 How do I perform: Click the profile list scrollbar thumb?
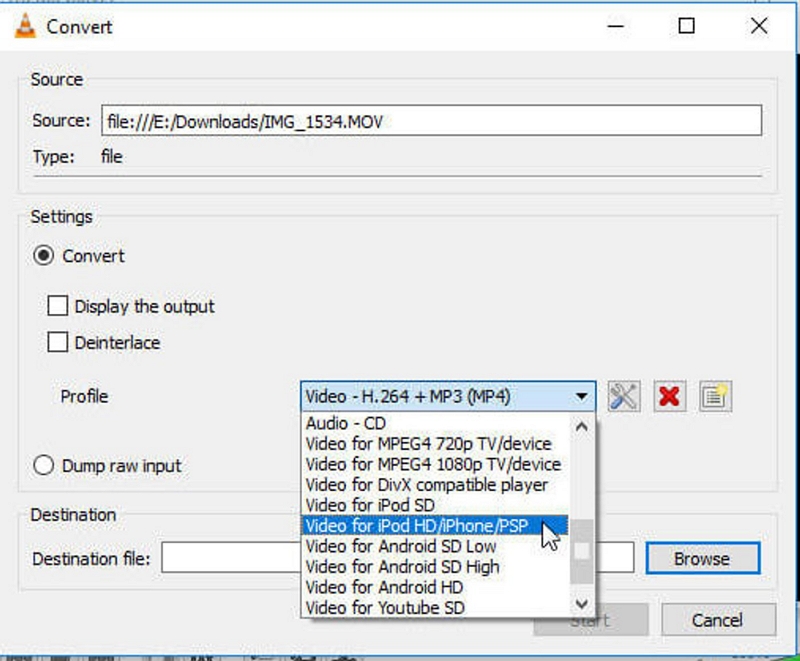click(581, 551)
